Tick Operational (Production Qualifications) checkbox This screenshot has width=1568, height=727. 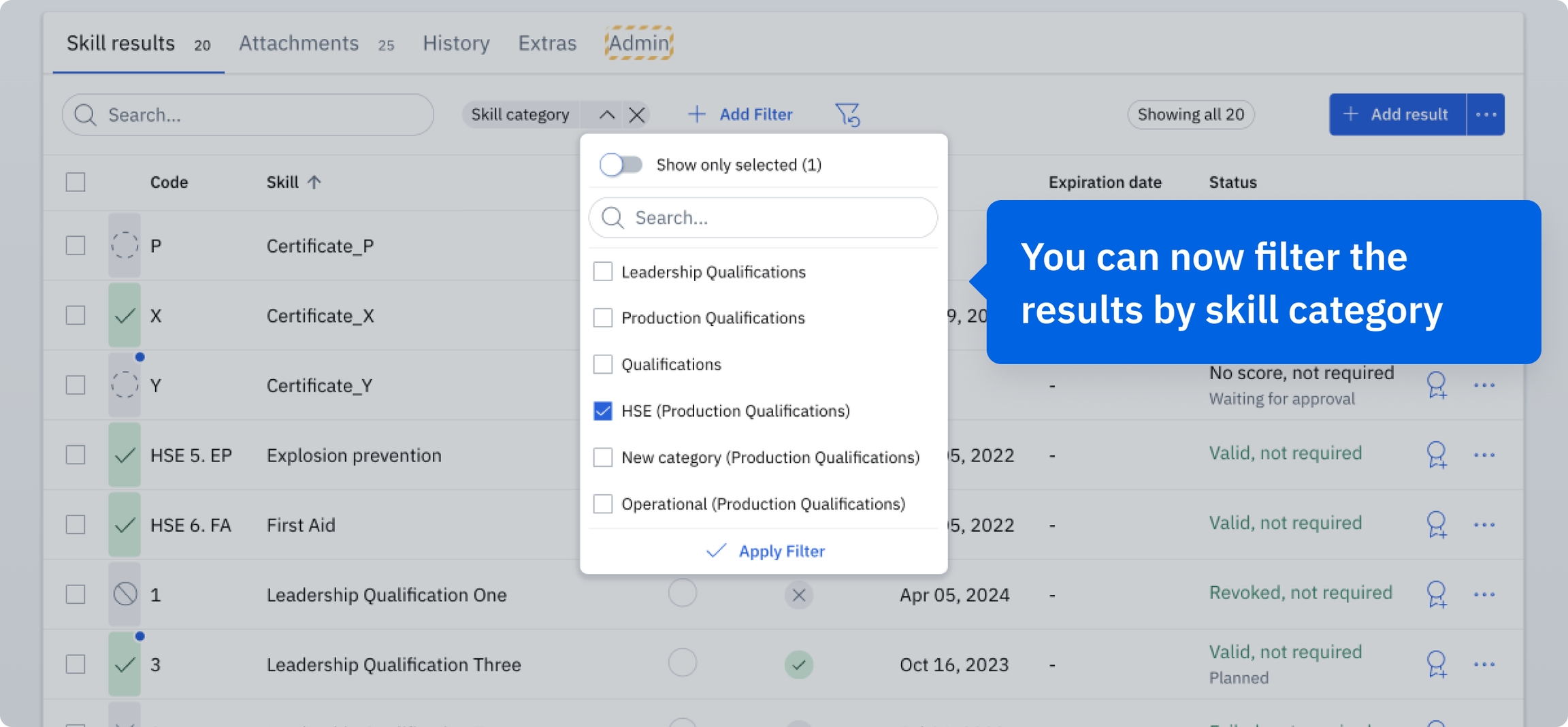(602, 504)
